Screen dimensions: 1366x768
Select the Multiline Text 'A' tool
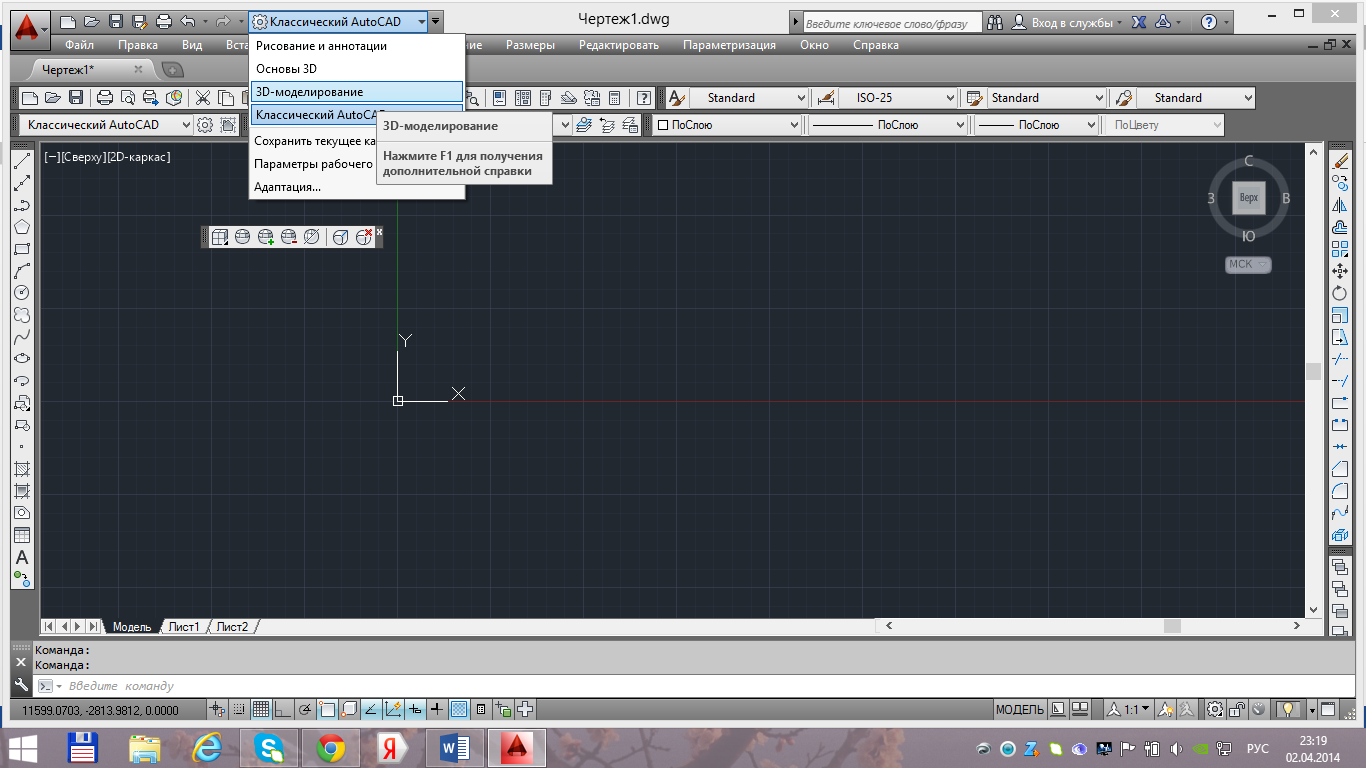point(22,557)
